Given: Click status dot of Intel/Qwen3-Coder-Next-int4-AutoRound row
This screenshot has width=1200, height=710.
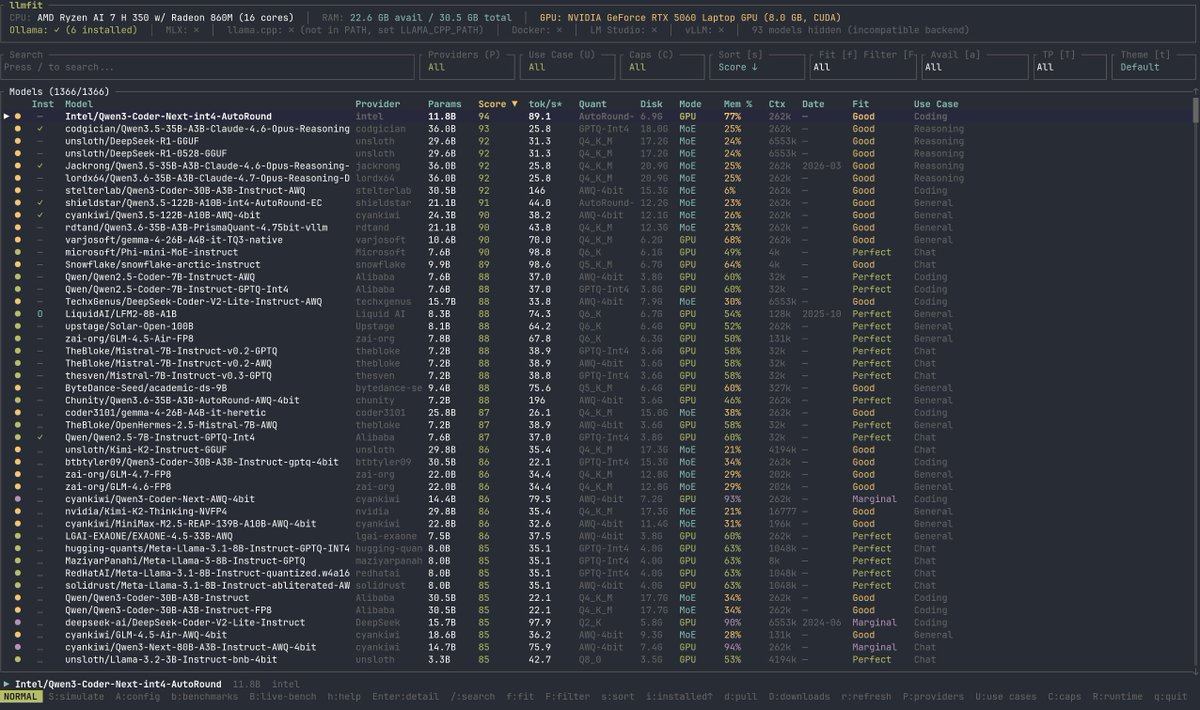Looking at the screenshot, I should tap(17, 117).
